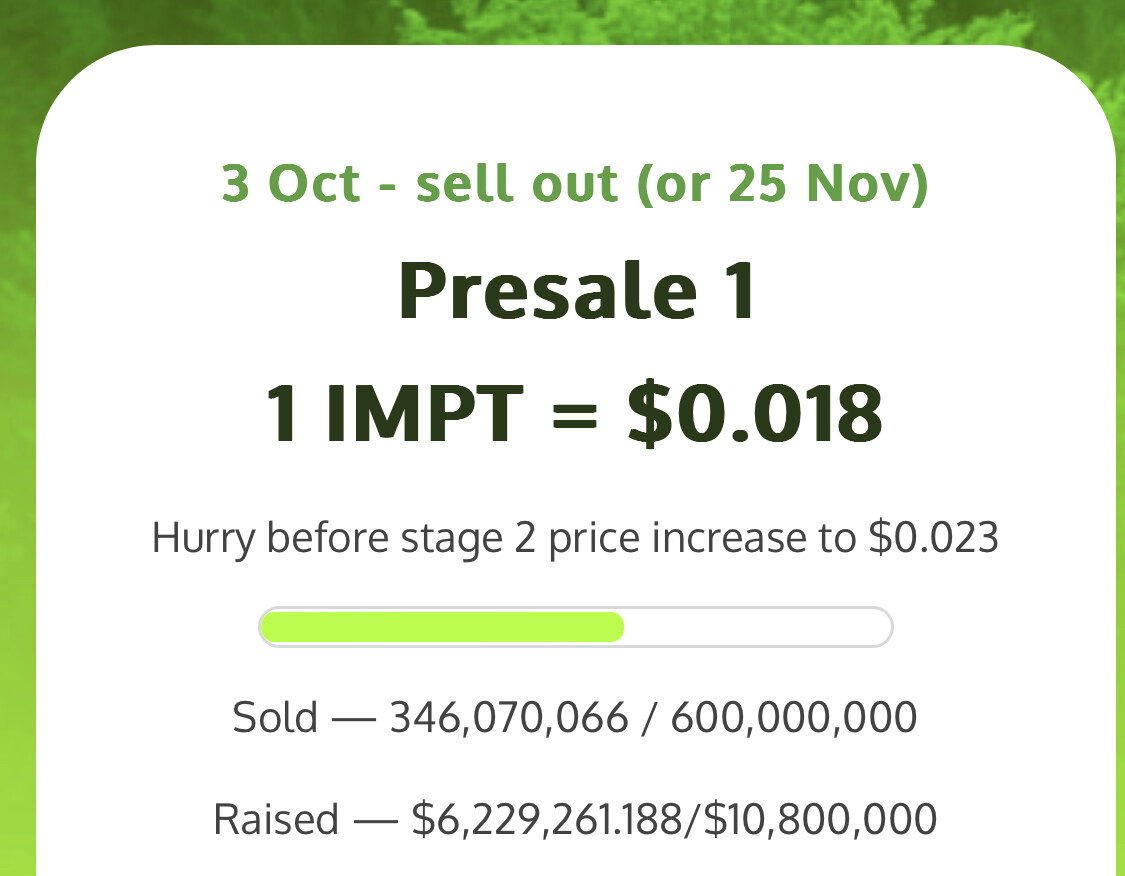
Task: Click the $10,800,000 fundraising goal
Action: [x=820, y=819]
